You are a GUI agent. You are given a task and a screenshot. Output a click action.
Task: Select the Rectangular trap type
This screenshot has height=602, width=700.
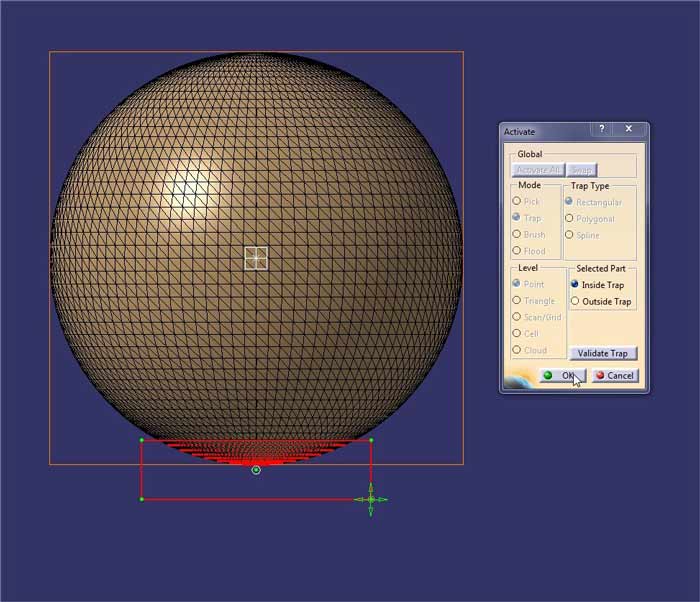click(x=569, y=201)
